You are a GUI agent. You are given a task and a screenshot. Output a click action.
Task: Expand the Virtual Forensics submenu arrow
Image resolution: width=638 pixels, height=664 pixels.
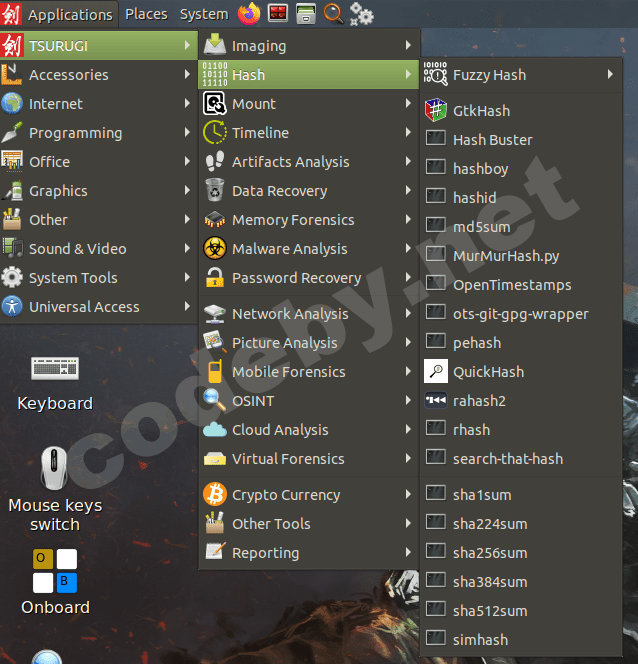tap(408, 458)
